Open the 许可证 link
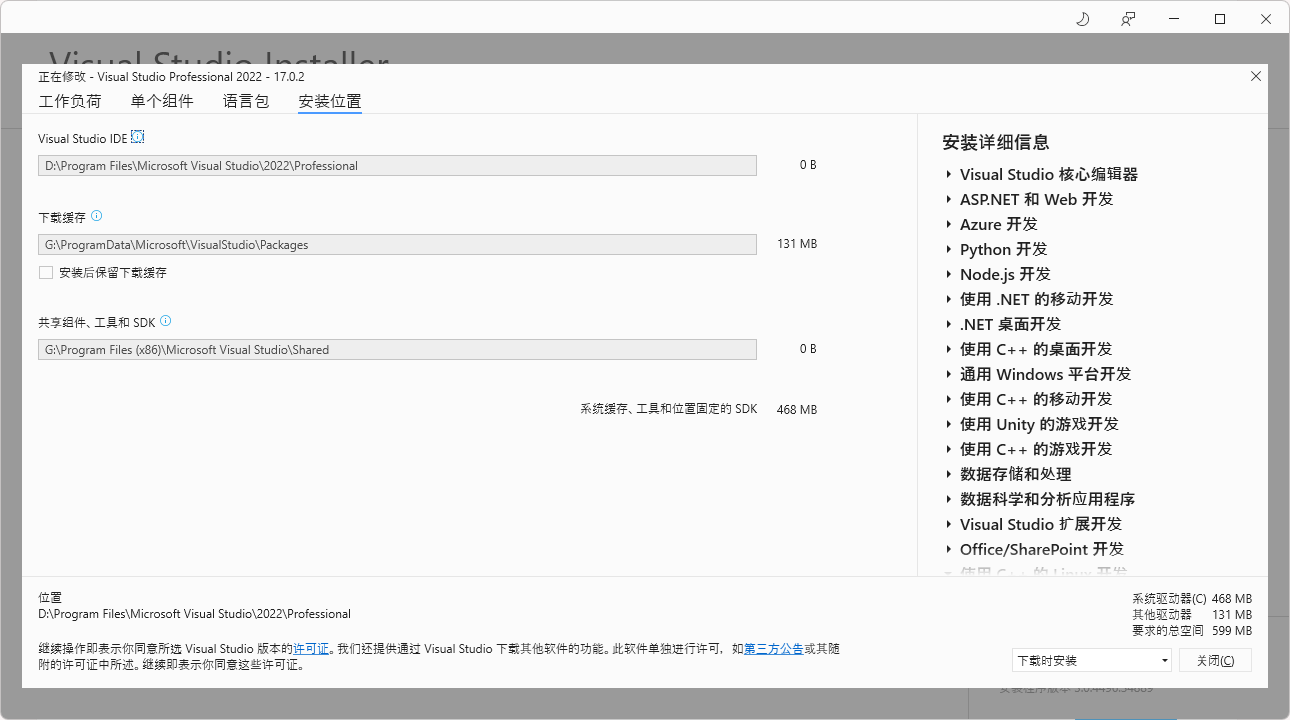 coord(311,649)
